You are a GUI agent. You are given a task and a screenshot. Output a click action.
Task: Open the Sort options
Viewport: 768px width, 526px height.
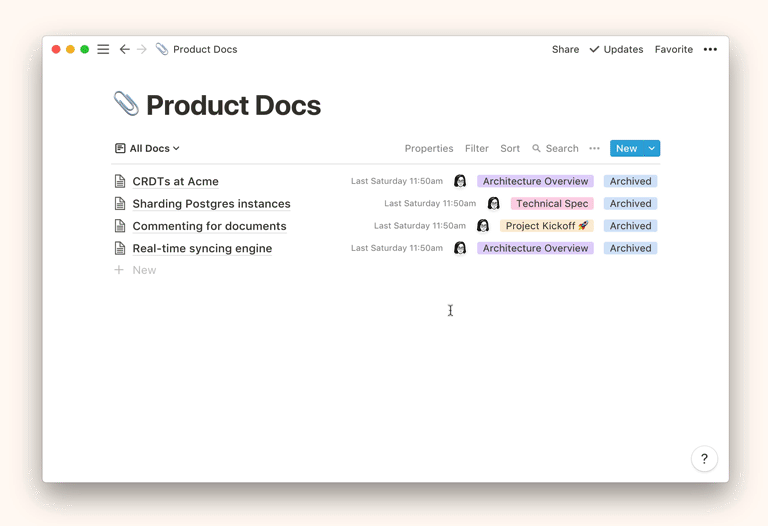(x=510, y=148)
